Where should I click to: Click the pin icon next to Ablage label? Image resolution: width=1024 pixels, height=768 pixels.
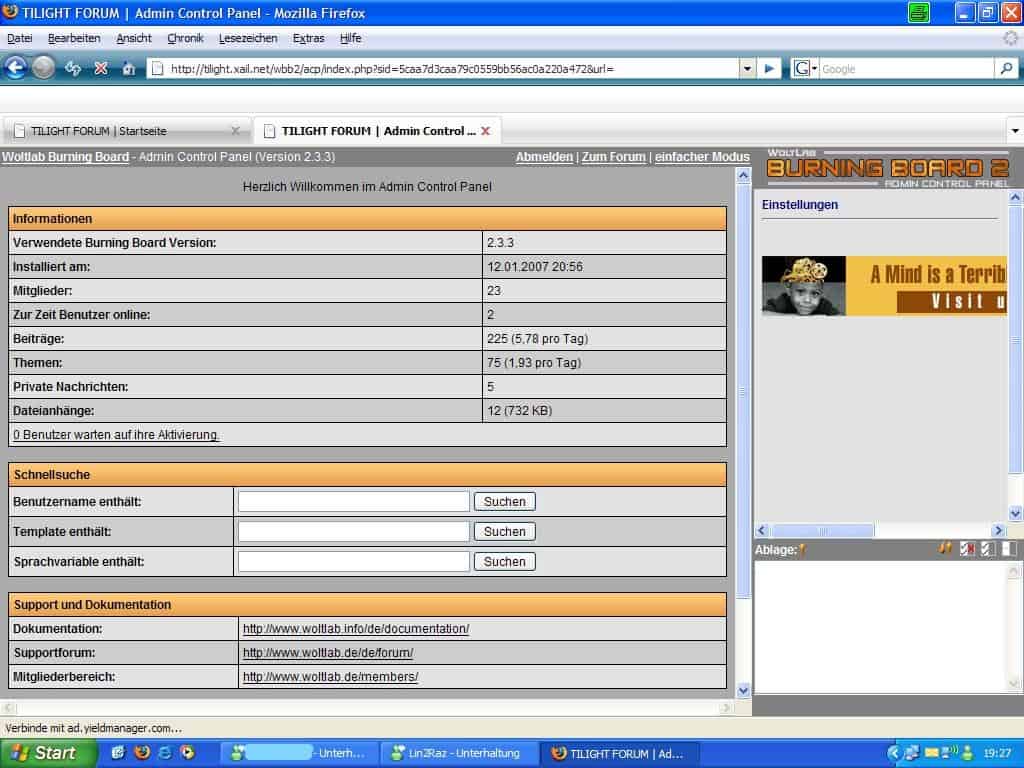[803, 550]
